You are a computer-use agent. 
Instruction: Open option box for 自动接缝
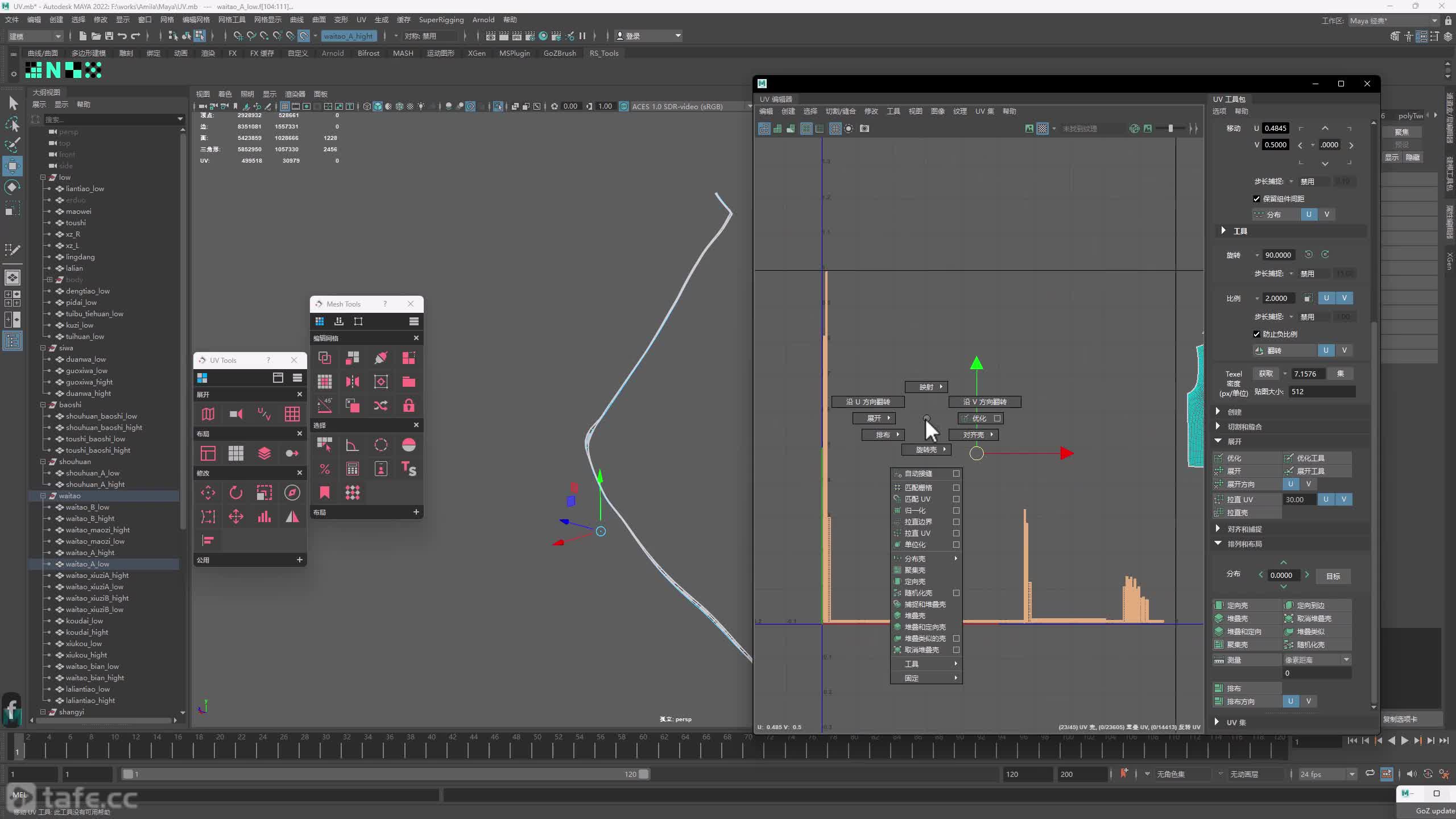click(x=956, y=473)
